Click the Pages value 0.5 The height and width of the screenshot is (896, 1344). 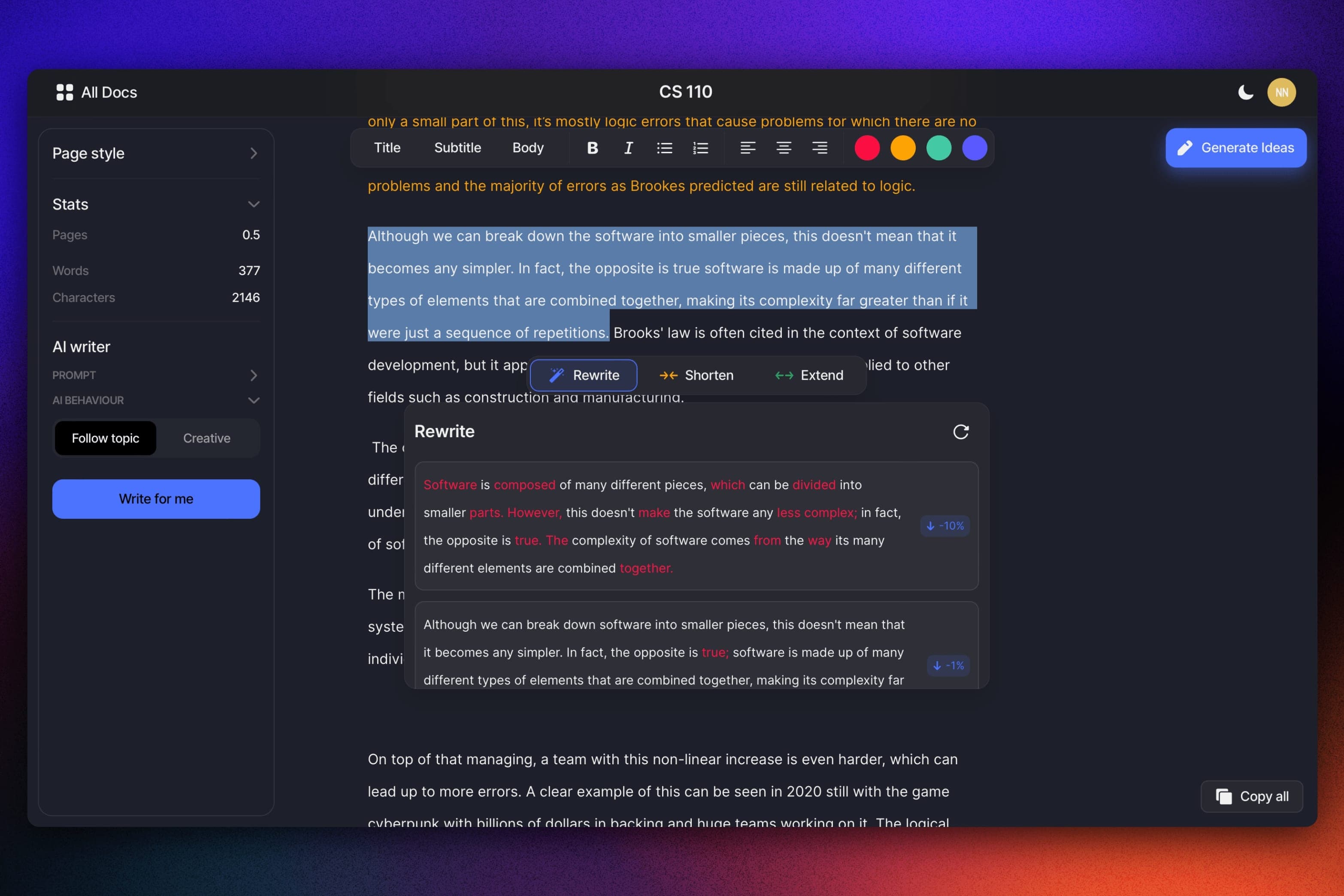click(x=251, y=235)
